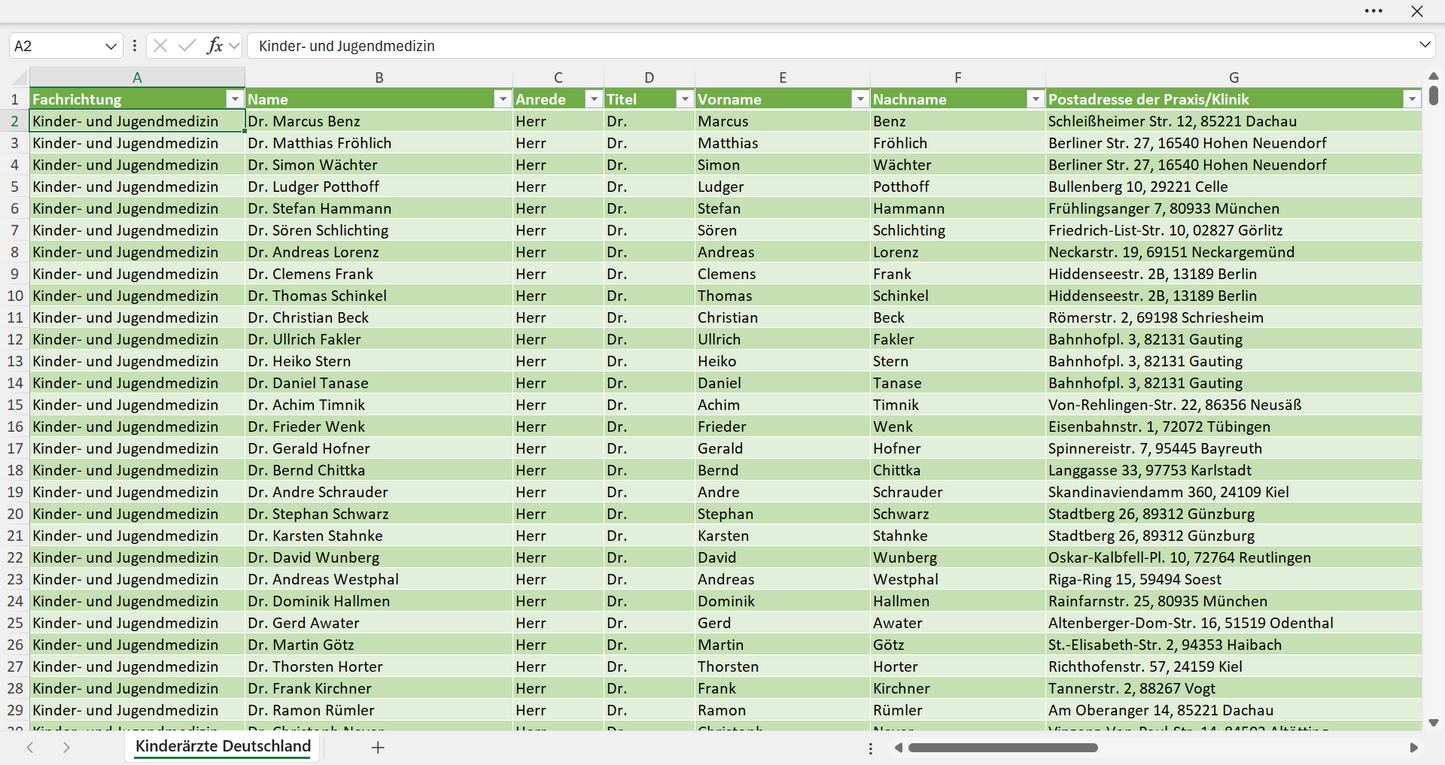This screenshot has height=765, width=1445.
Task: Open the Postadresse column filter dropdown
Action: (1411, 99)
